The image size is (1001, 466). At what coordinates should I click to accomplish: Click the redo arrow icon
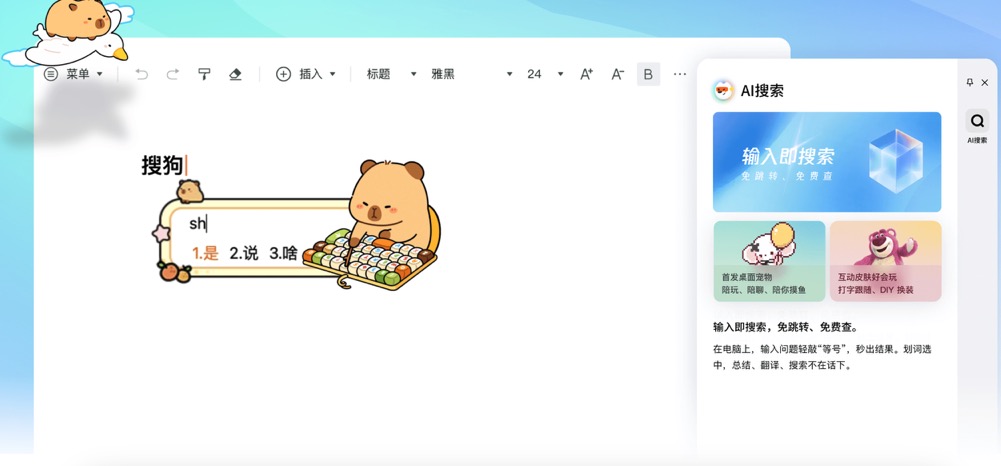172,74
